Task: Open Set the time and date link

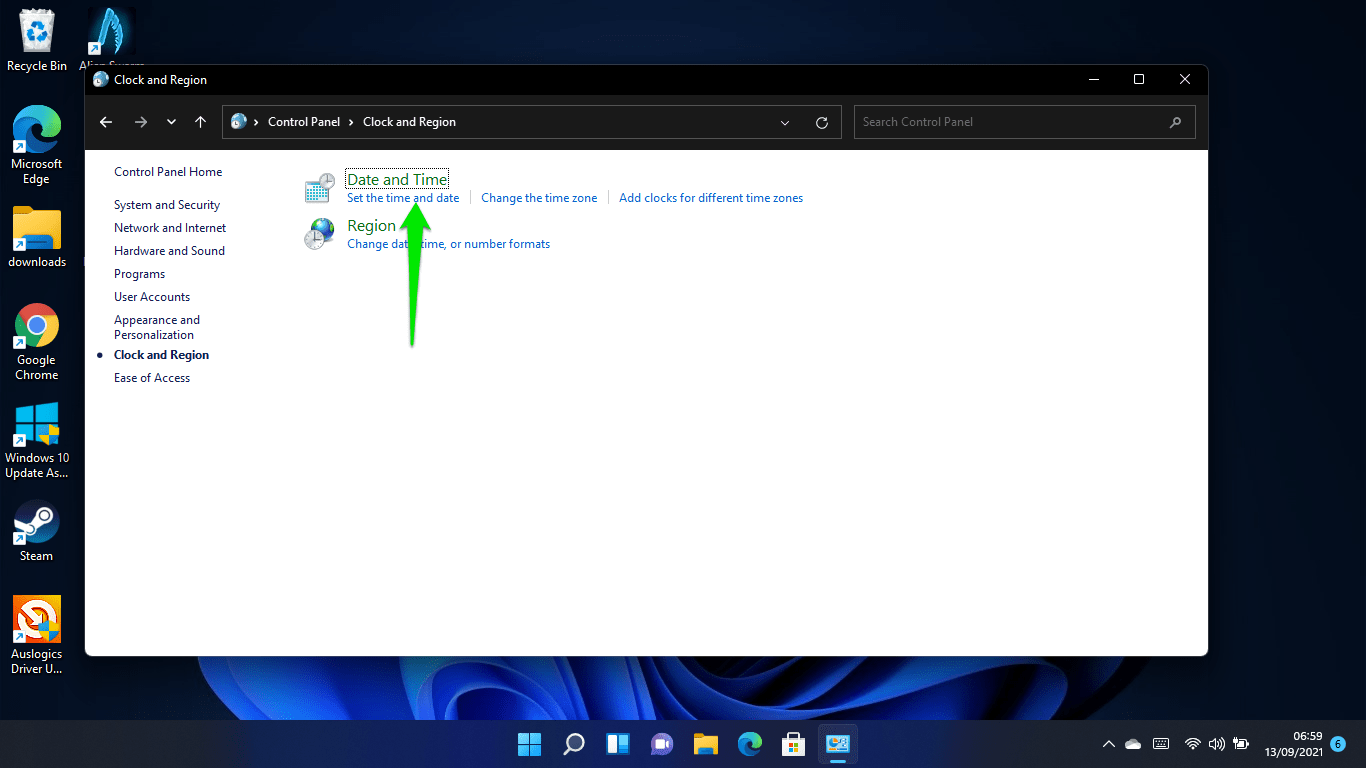Action: pos(403,198)
